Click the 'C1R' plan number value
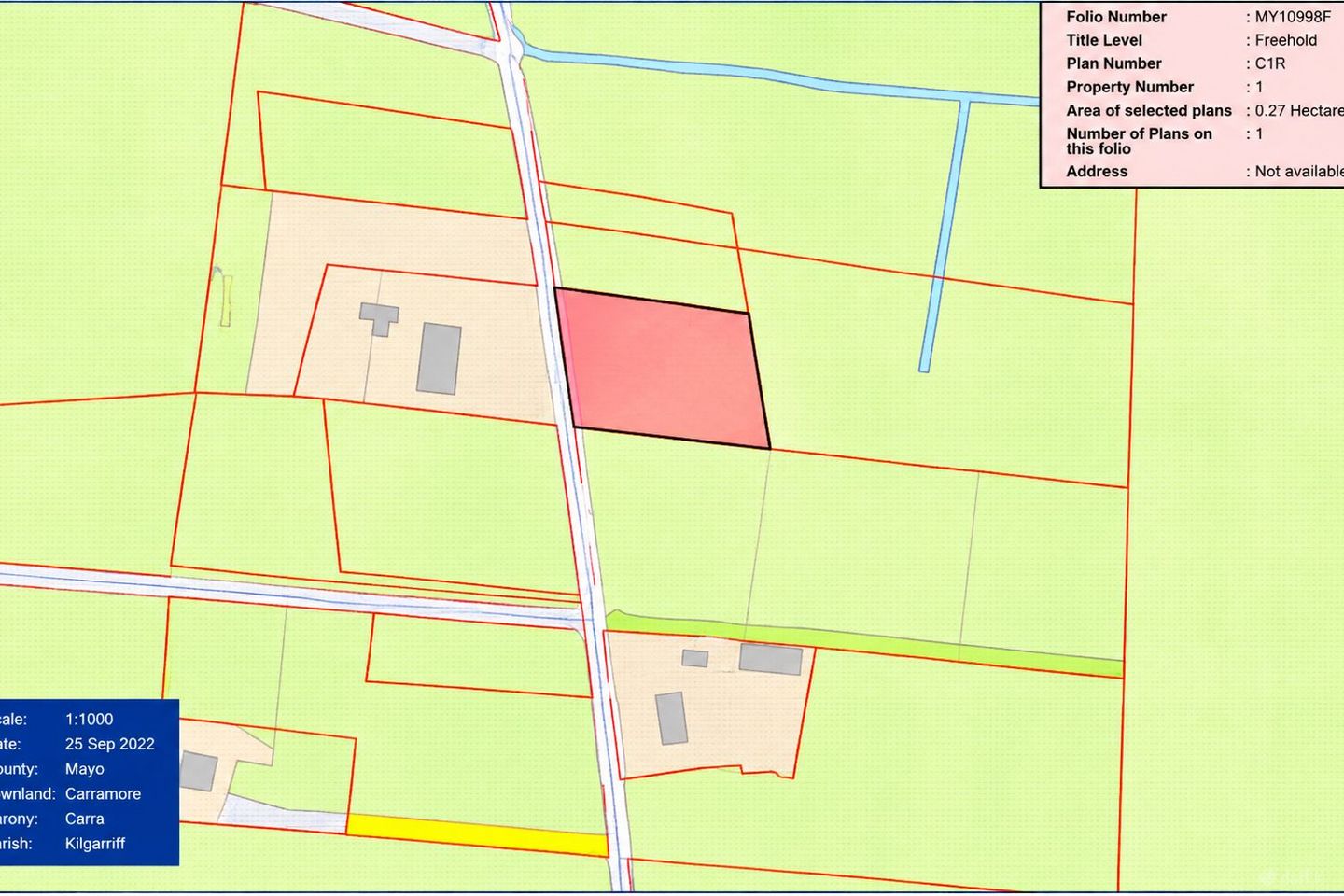The height and width of the screenshot is (896, 1344). point(1269,63)
